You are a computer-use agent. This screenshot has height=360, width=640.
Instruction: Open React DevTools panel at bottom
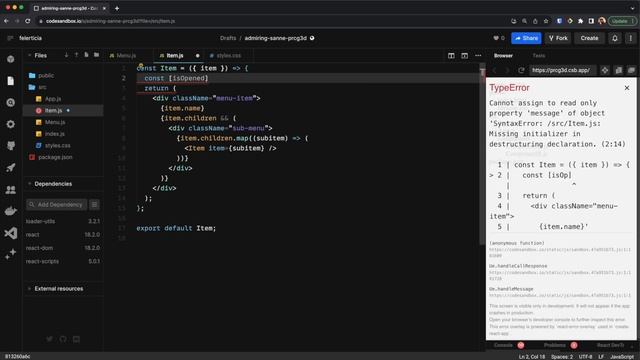pos(610,345)
